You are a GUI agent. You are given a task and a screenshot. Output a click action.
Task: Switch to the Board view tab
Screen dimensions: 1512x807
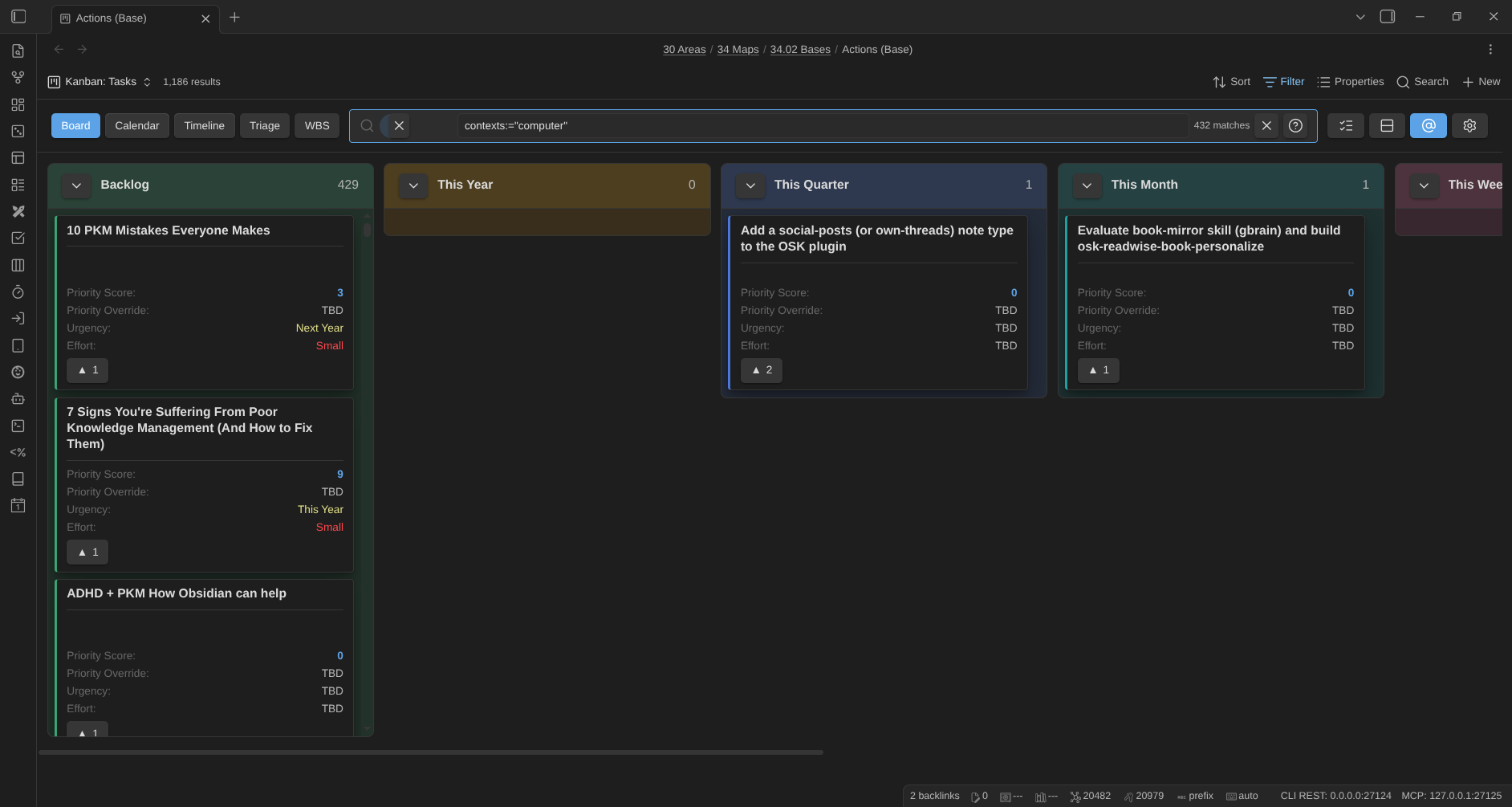click(75, 125)
